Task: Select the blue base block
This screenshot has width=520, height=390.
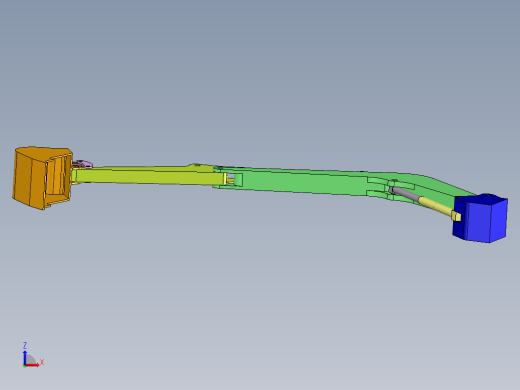Action: click(480, 218)
